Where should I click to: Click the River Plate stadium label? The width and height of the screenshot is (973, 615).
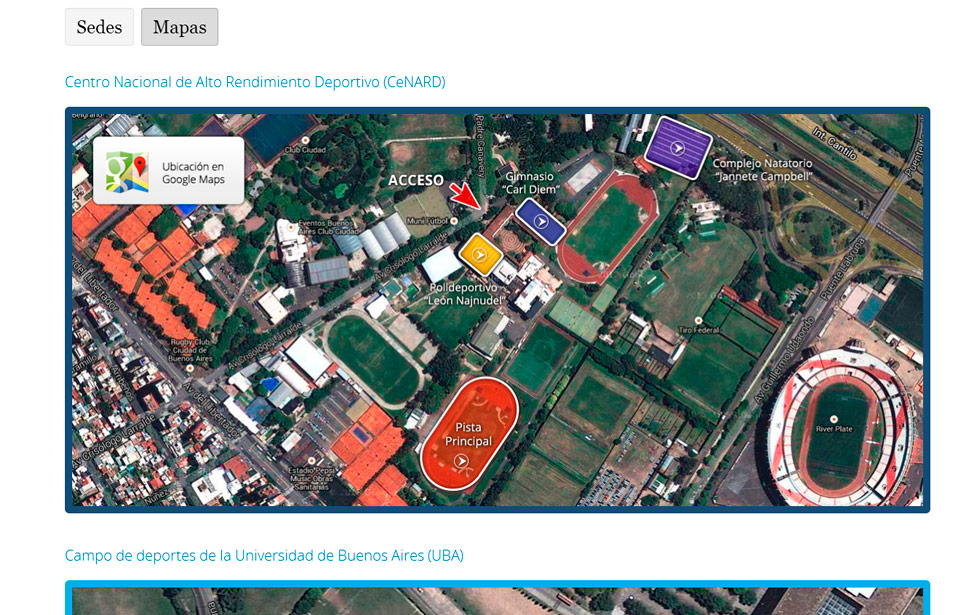[834, 428]
